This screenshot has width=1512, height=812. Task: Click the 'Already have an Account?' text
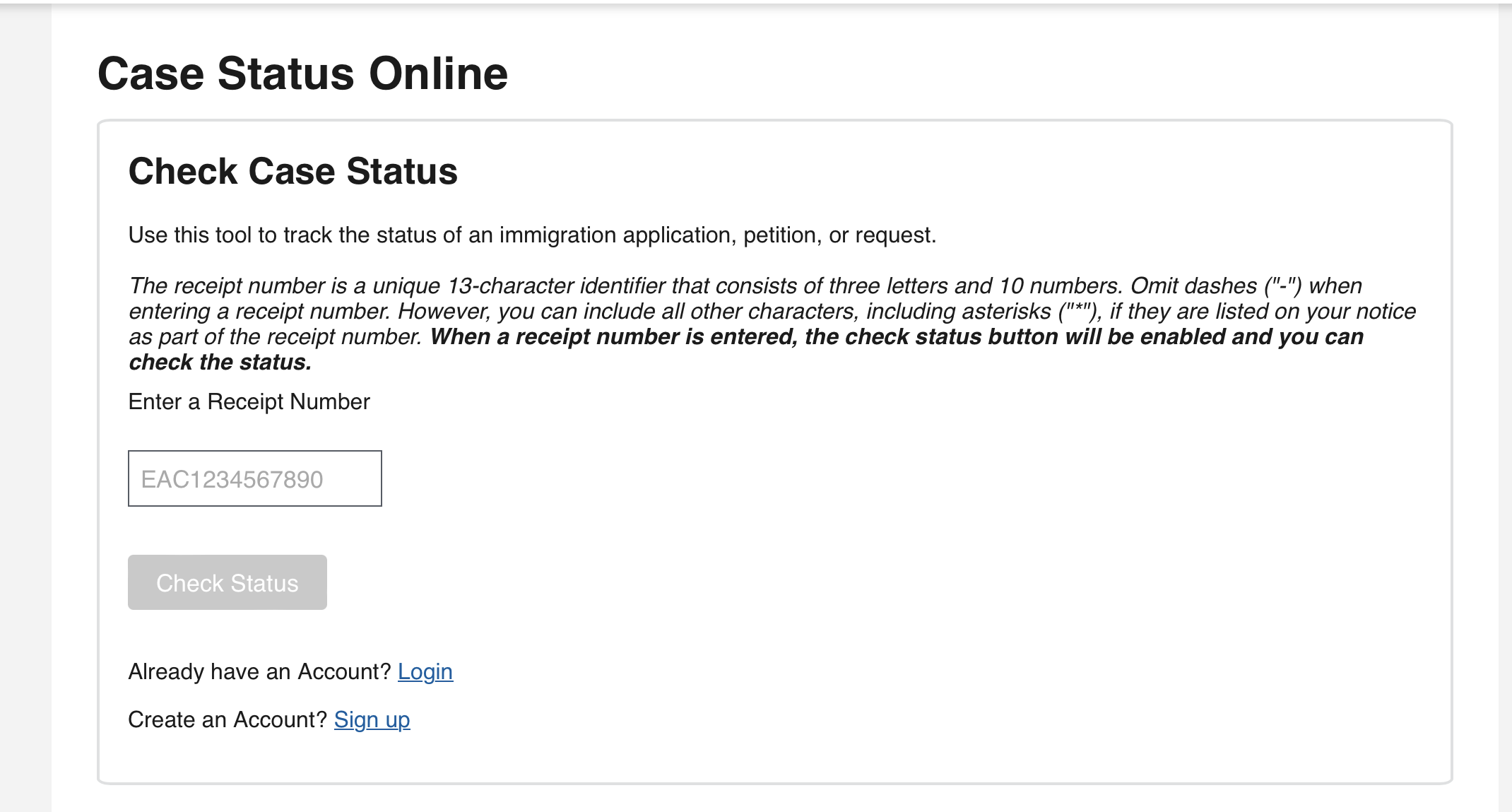click(x=259, y=671)
